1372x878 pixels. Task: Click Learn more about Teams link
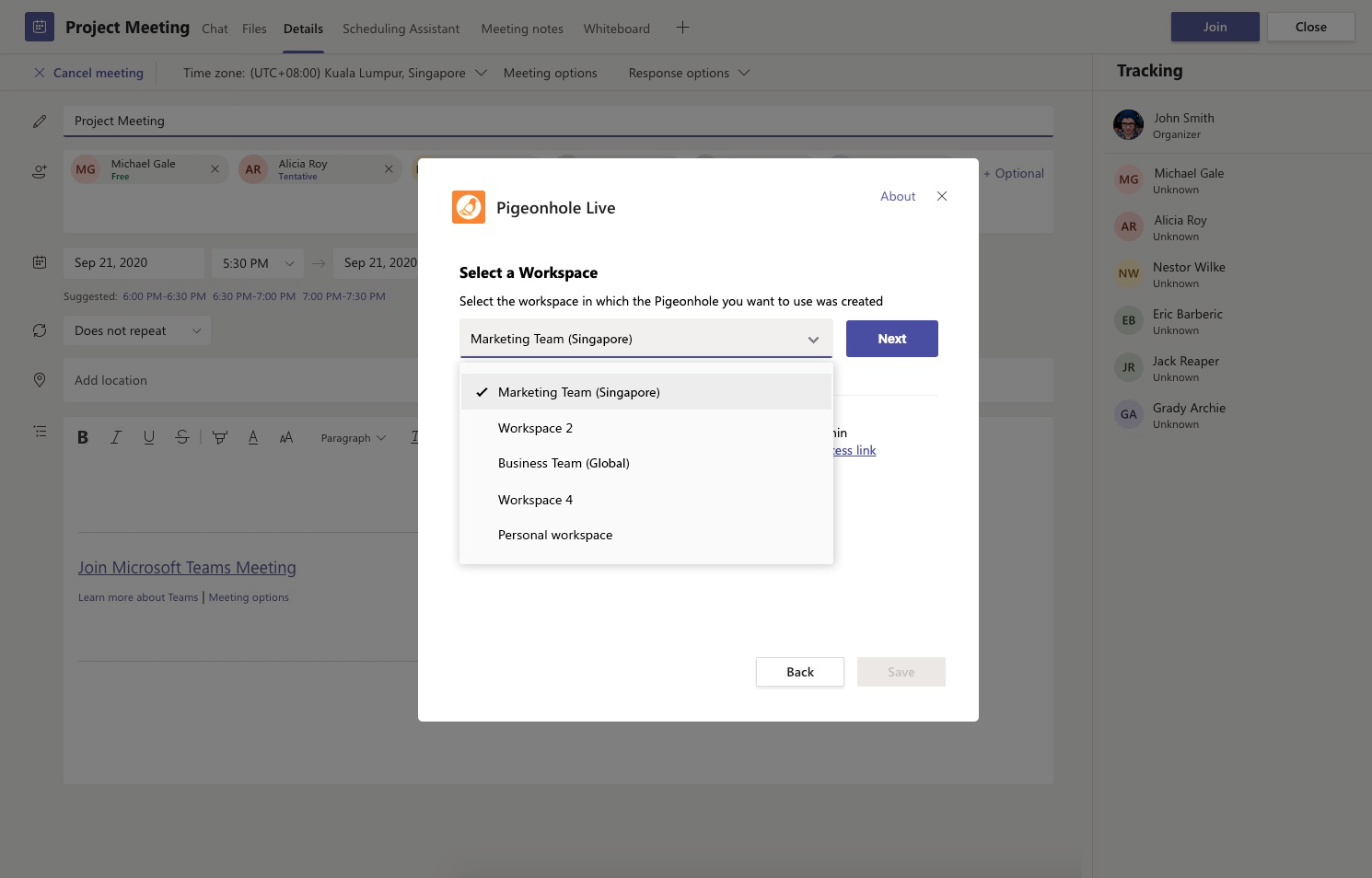(138, 597)
